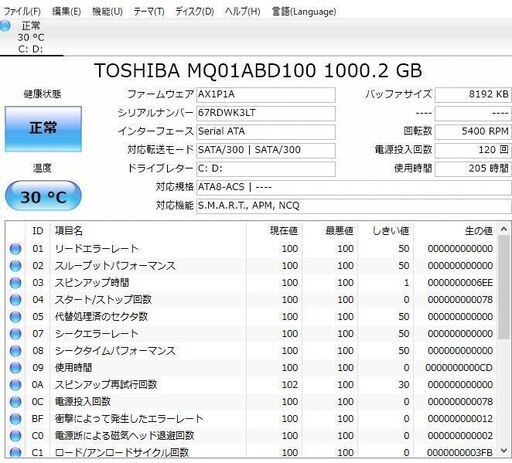Screen dimensions: 512x463
Task: Select the C: D: disk tab status icon
Action: tap(5, 26)
